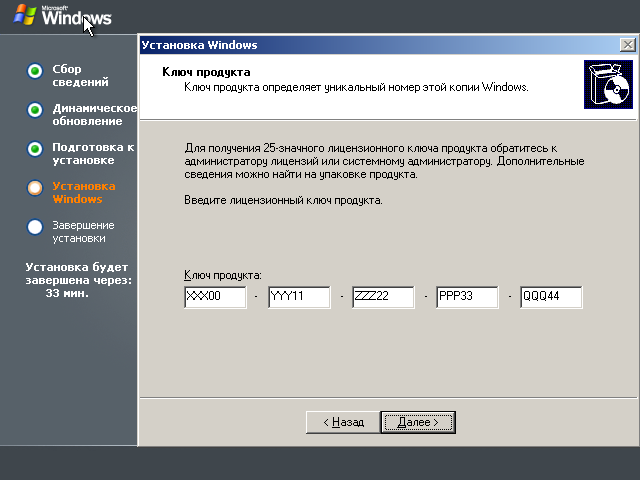Click the Ключ продукта: field label

tap(223, 275)
